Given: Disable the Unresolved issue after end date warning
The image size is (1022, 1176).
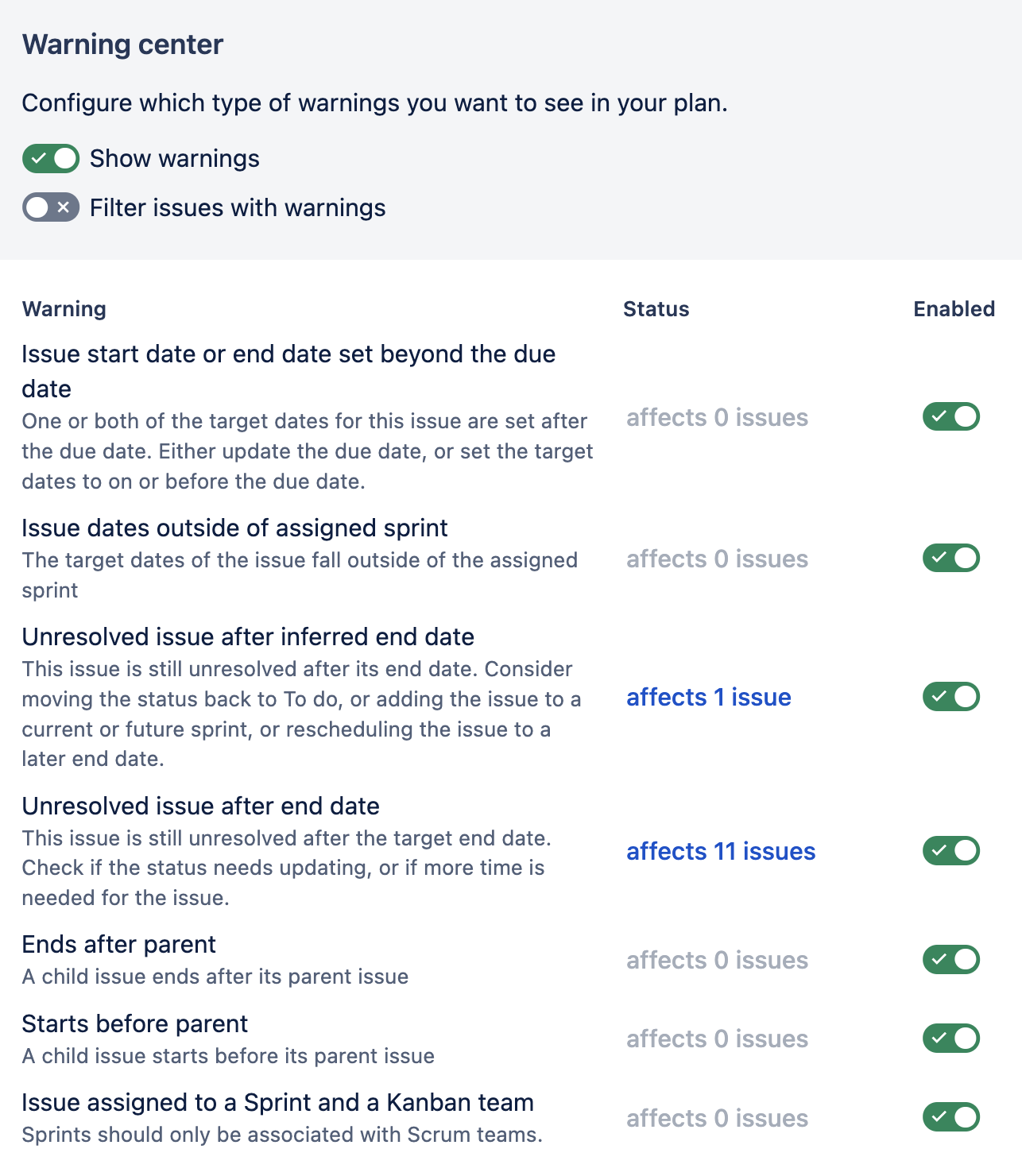Looking at the screenshot, I should [x=950, y=850].
